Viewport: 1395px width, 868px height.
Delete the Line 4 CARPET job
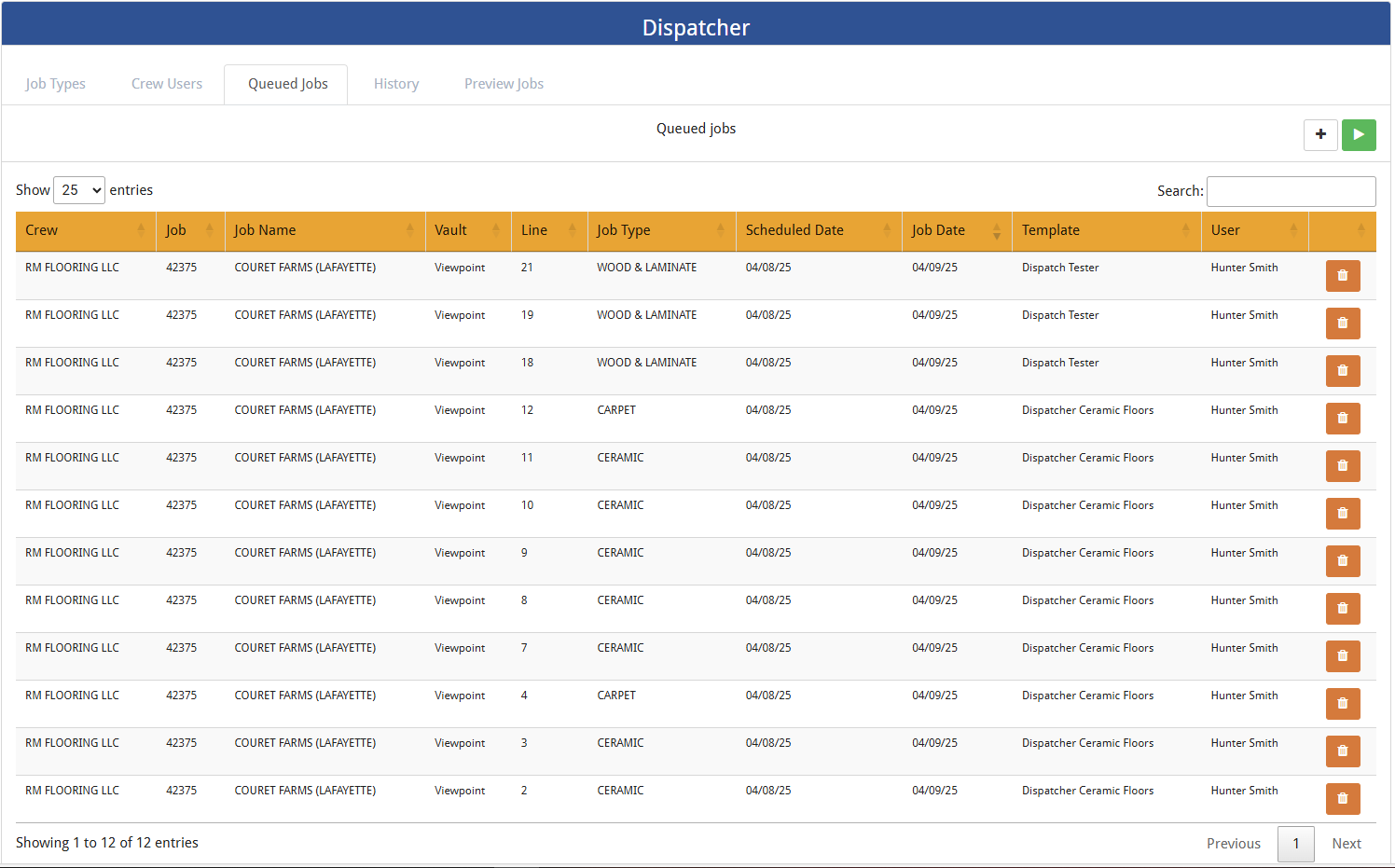coord(1343,703)
